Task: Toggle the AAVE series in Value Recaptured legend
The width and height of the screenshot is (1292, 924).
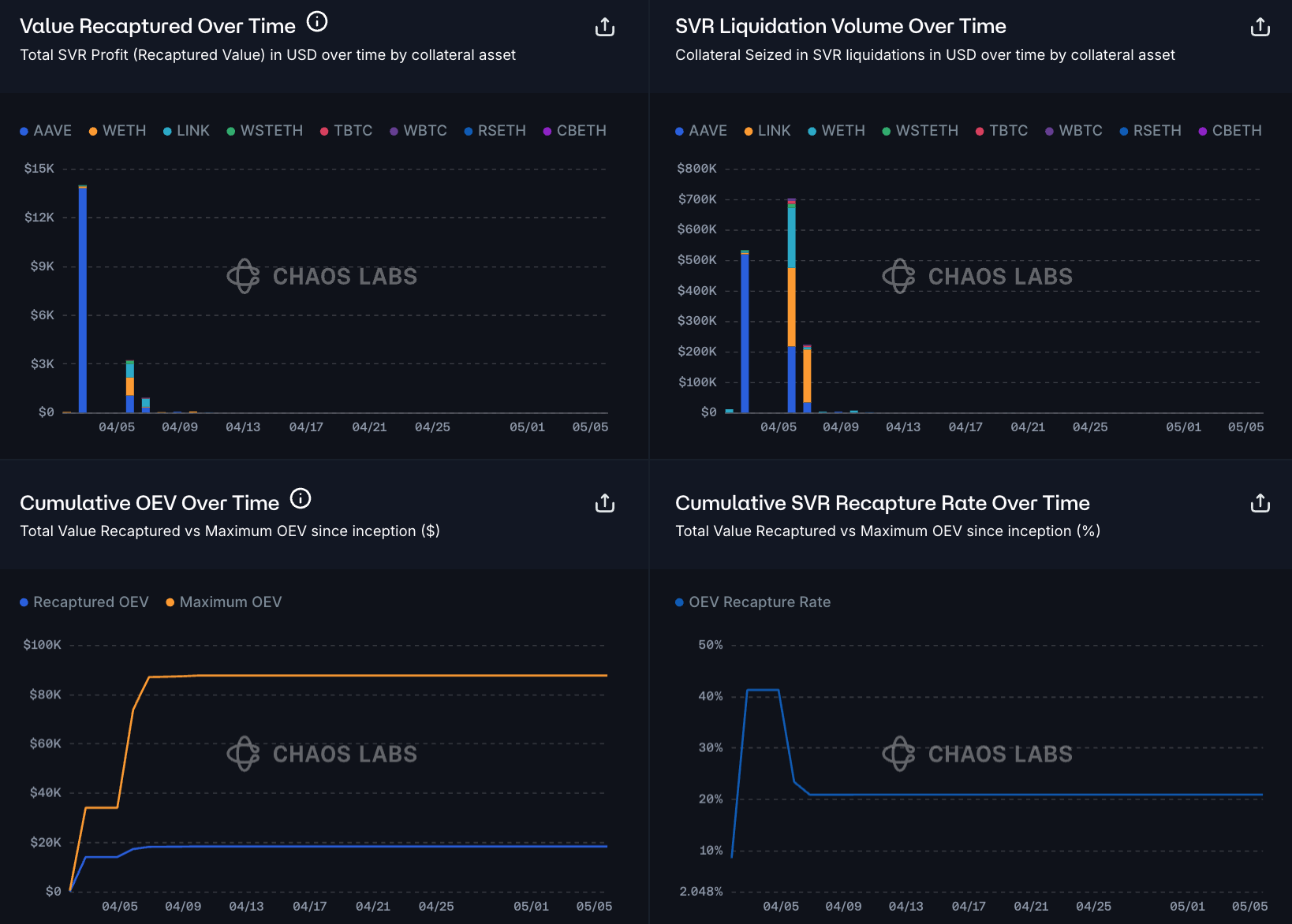Action: pyautogui.click(x=46, y=131)
